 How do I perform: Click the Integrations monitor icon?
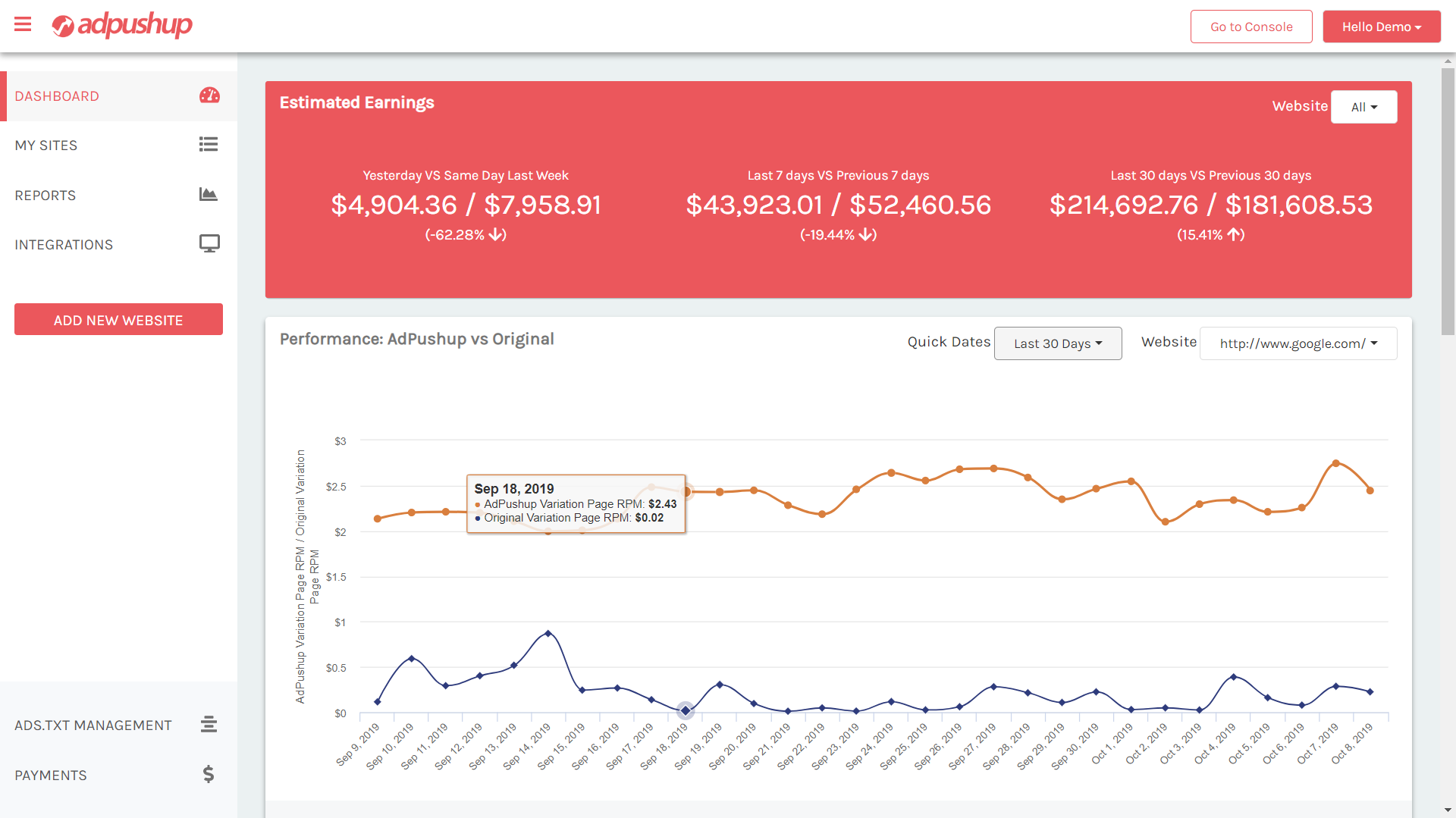point(209,243)
